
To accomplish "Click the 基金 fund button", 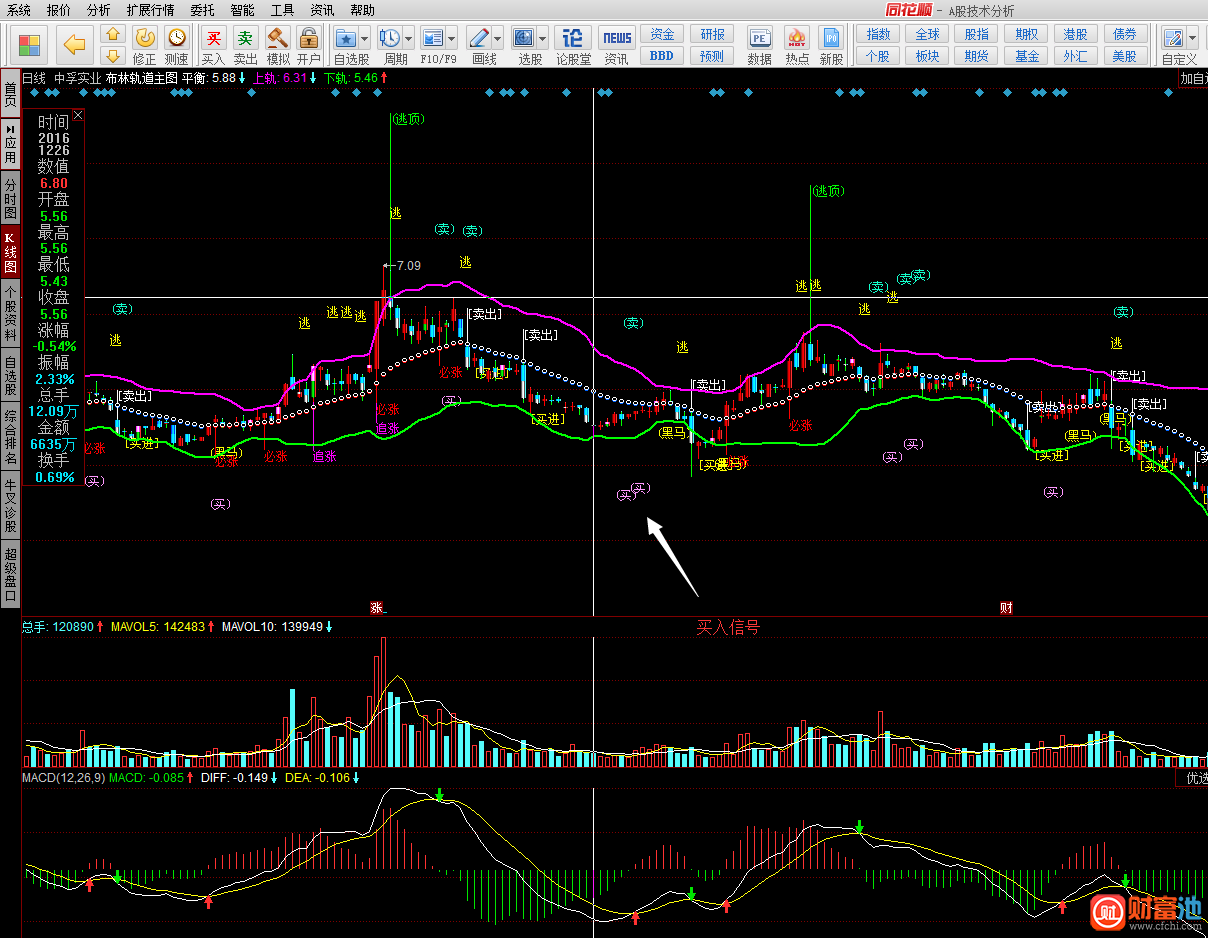I will click(x=1027, y=56).
